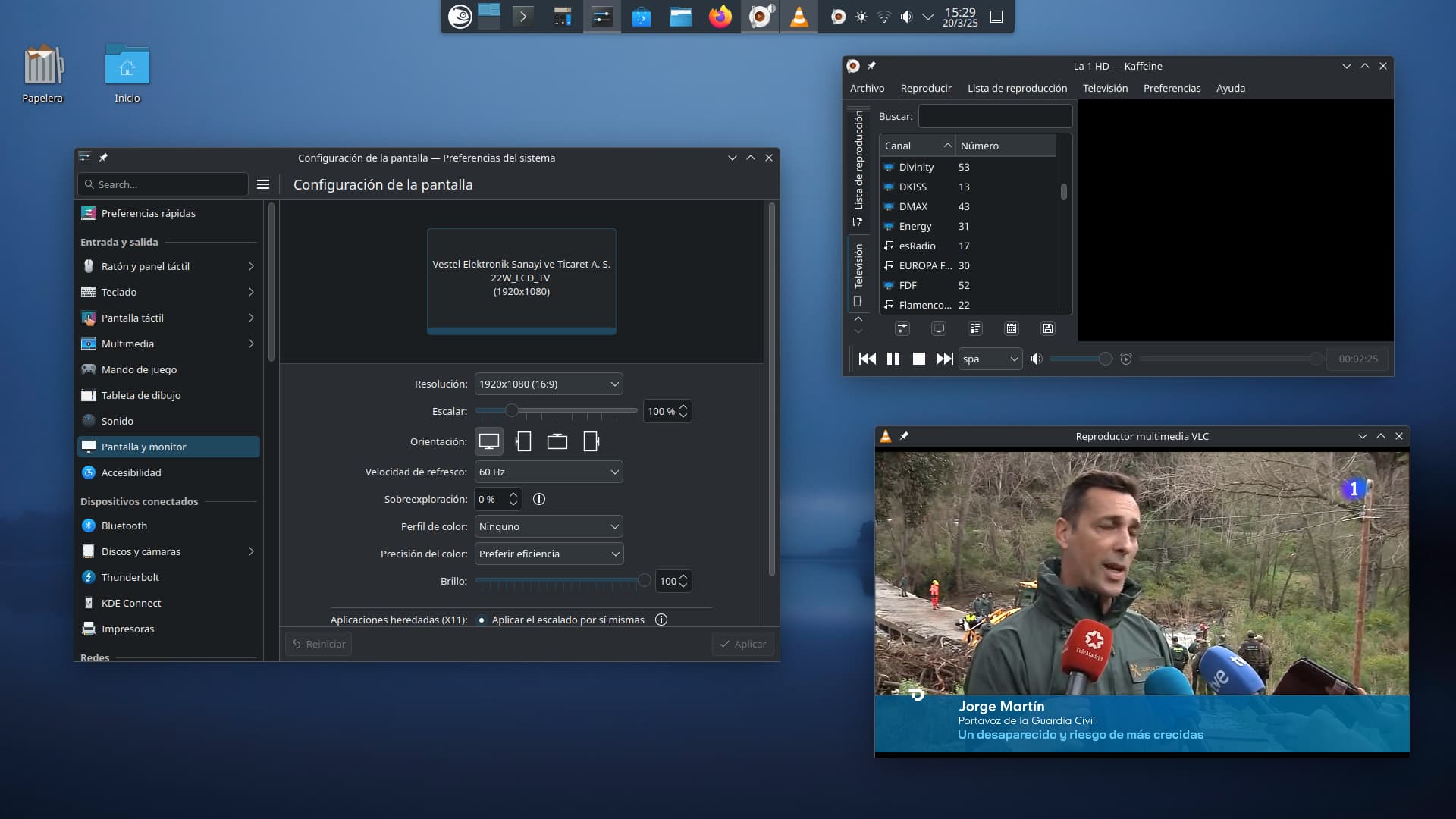1456x819 pixels.
Task: Open Sonido settings in sidebar
Action: pyautogui.click(x=118, y=421)
